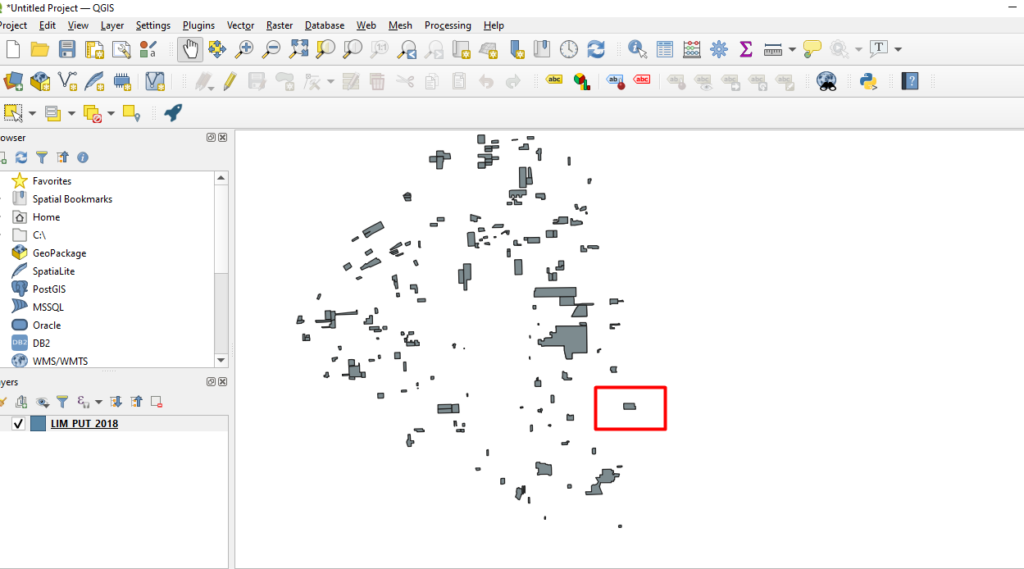
Task: Open the measure tool dropdown arrow
Action: [x=792, y=49]
